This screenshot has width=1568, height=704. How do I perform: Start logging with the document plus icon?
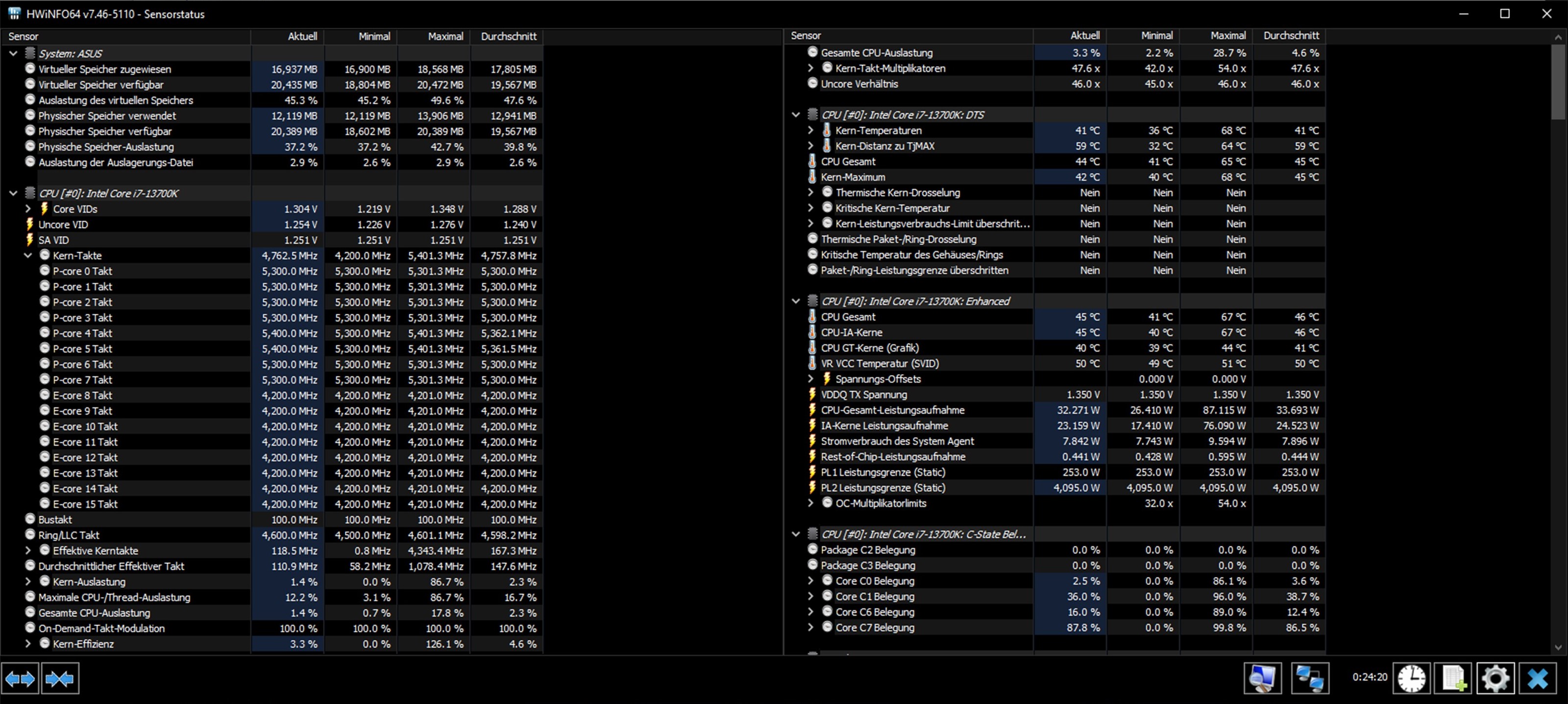tap(1453, 679)
